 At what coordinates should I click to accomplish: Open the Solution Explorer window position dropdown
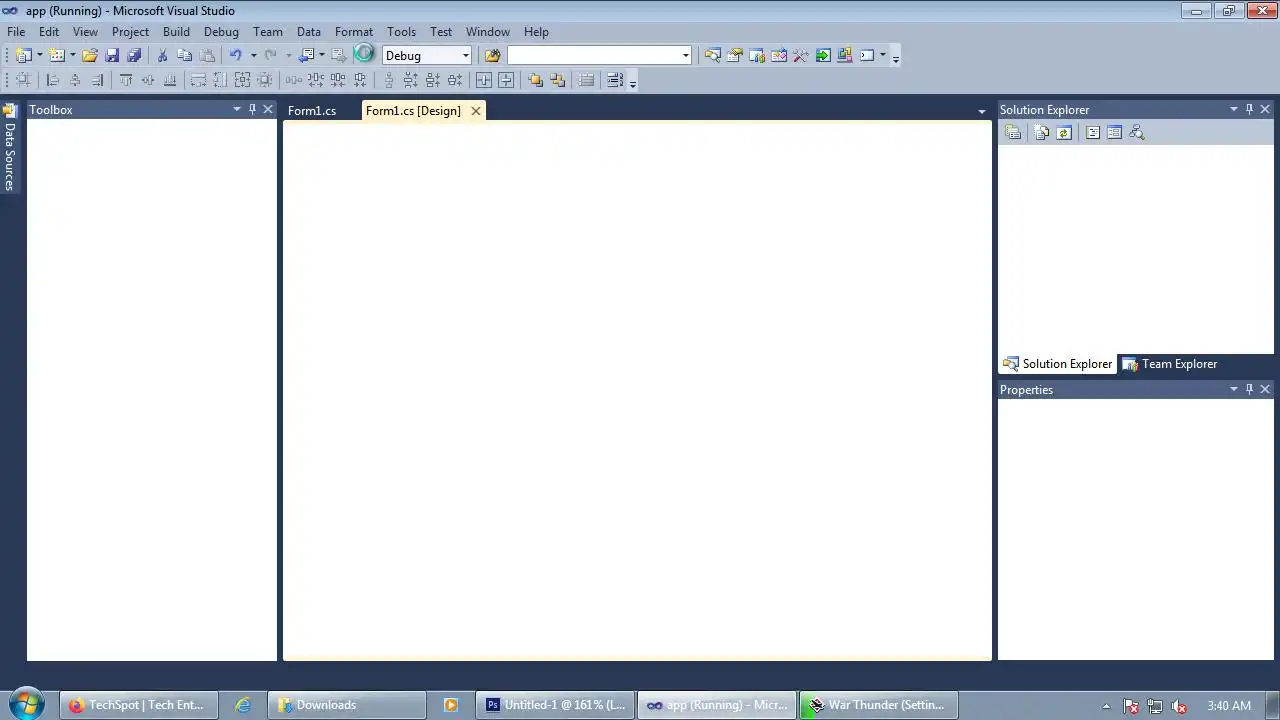coord(1234,110)
